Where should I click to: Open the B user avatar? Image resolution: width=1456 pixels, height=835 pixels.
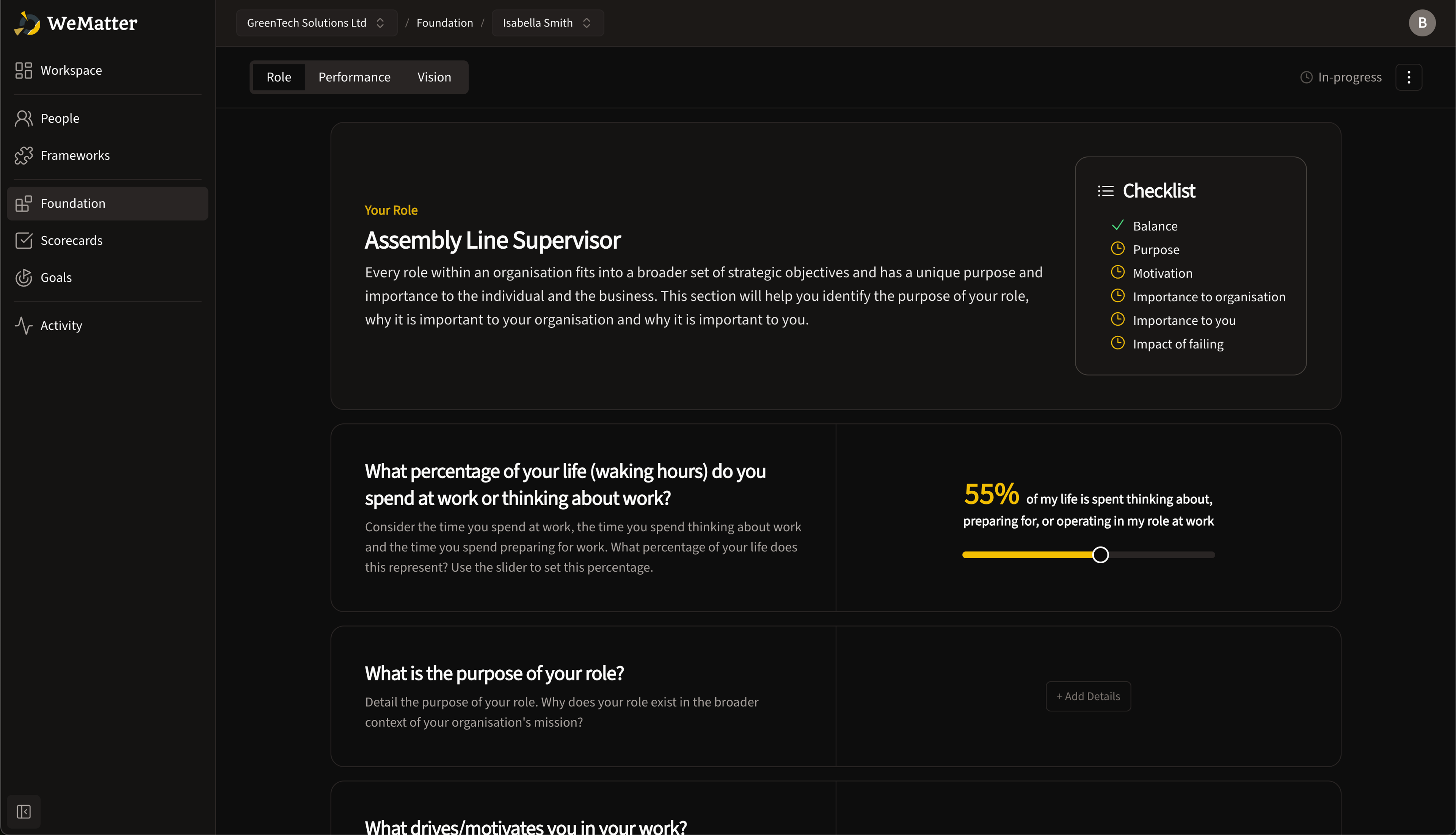tap(1421, 23)
